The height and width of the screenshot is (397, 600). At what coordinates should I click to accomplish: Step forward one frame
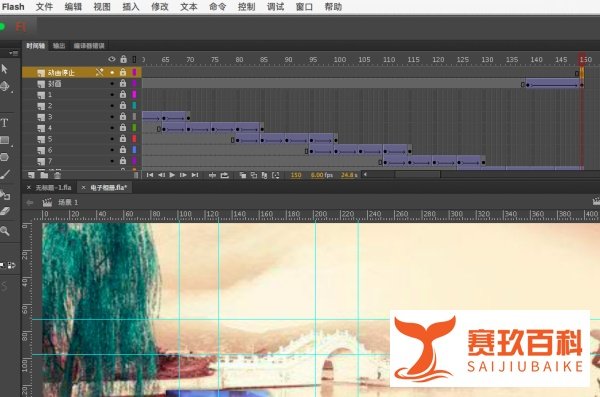point(183,175)
